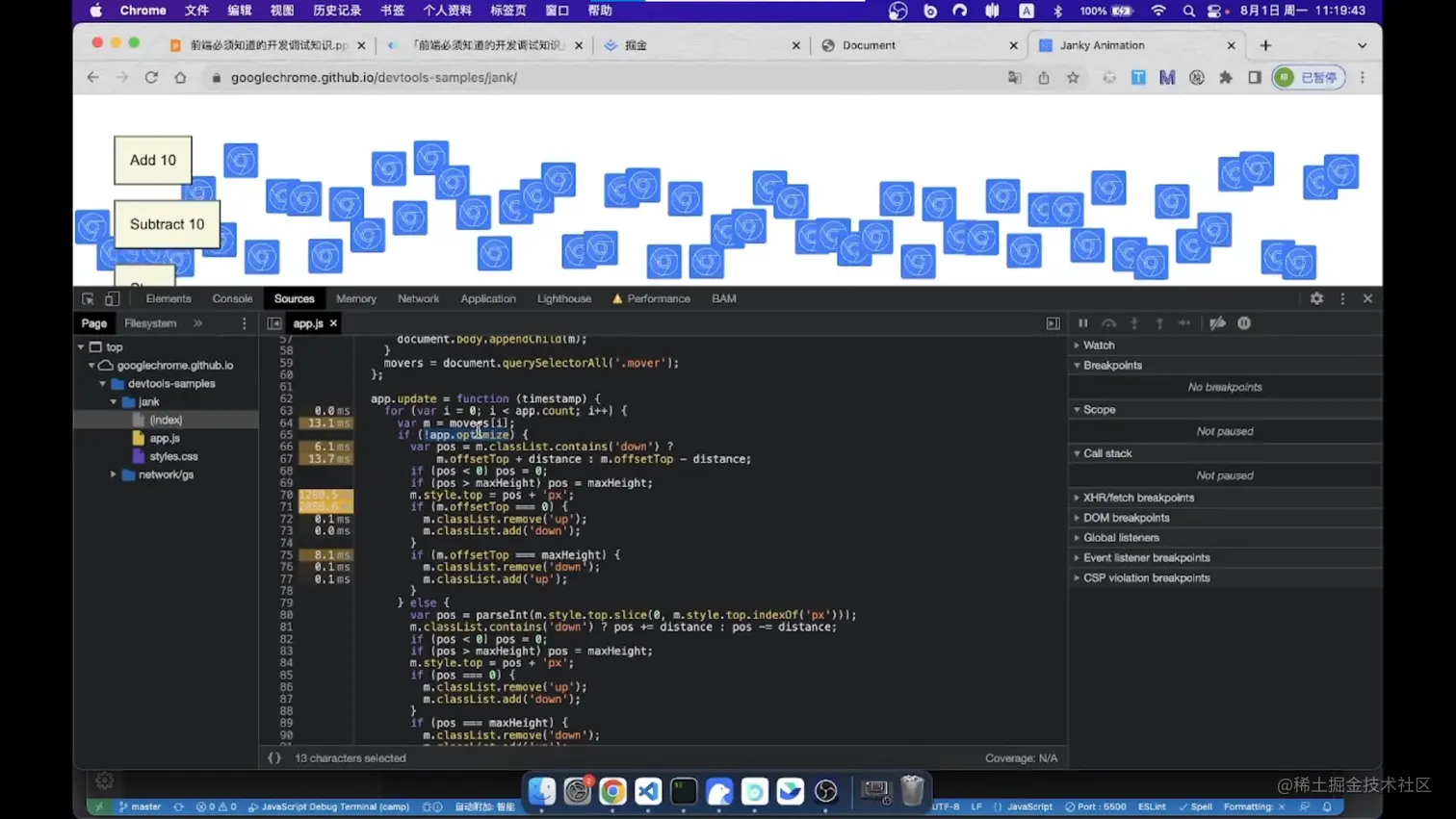Toggle Deactivate breakpoints
Screen dimensions: 1456x819
pos(1217,323)
